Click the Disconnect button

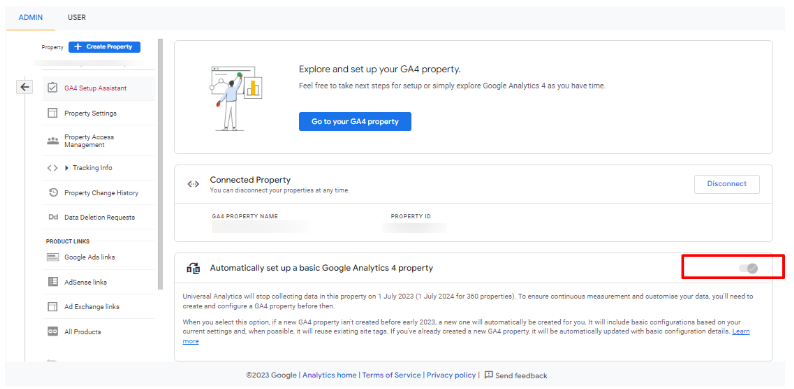click(x=727, y=184)
